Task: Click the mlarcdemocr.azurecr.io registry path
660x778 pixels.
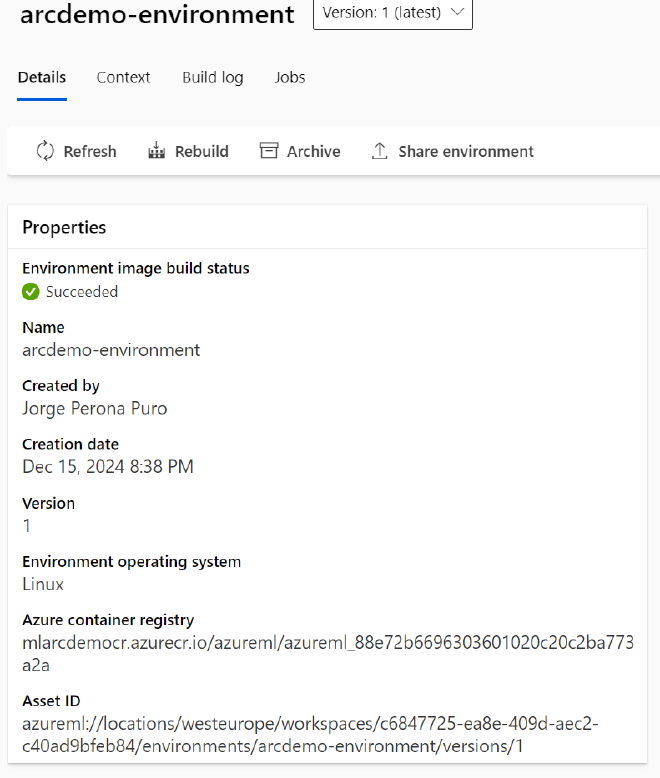Action: [328, 654]
